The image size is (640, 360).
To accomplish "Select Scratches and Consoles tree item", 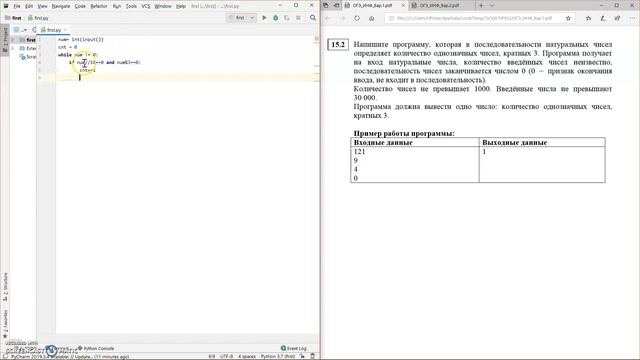I will 28,57.
